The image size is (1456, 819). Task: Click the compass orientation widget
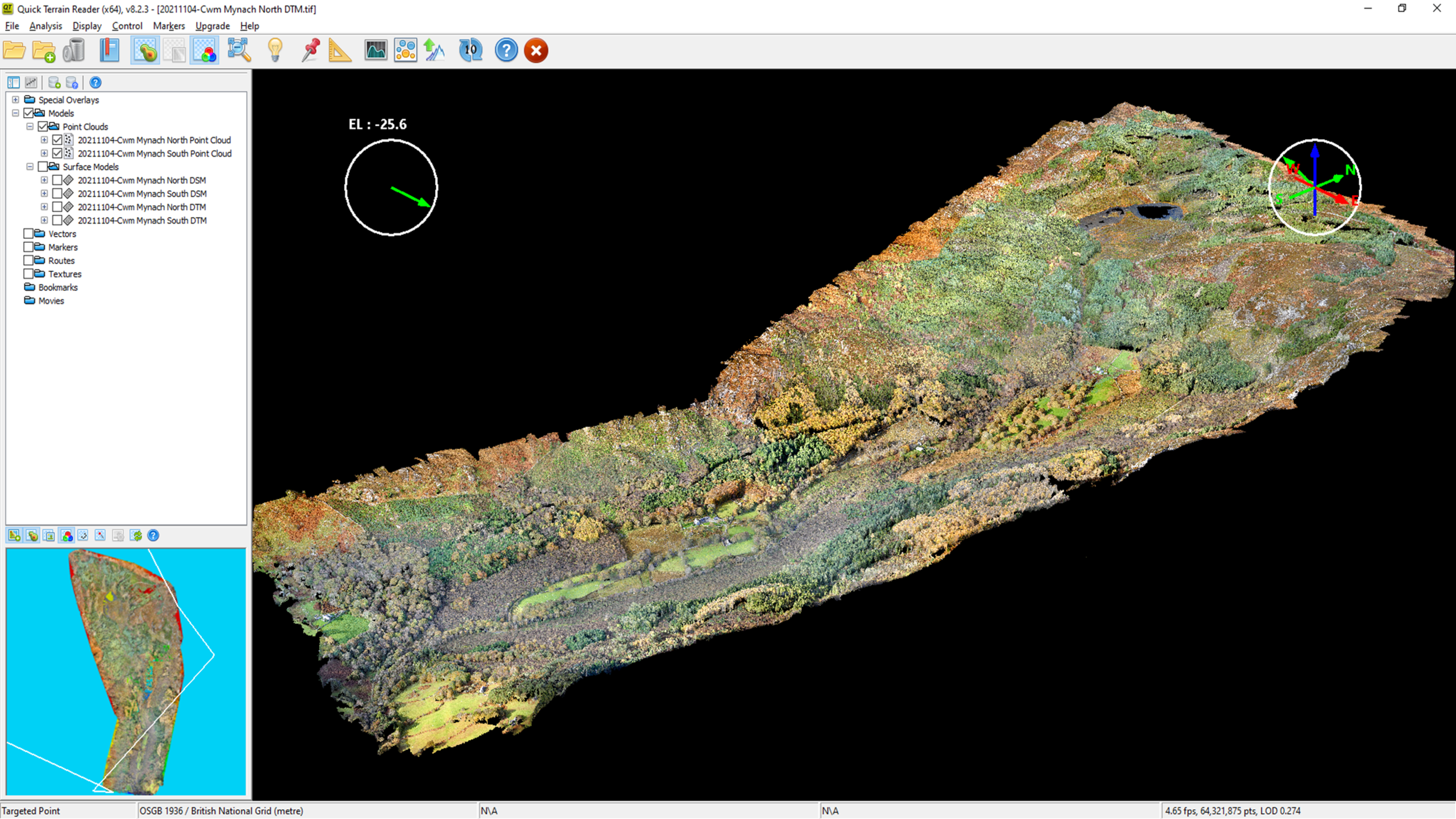(1314, 187)
